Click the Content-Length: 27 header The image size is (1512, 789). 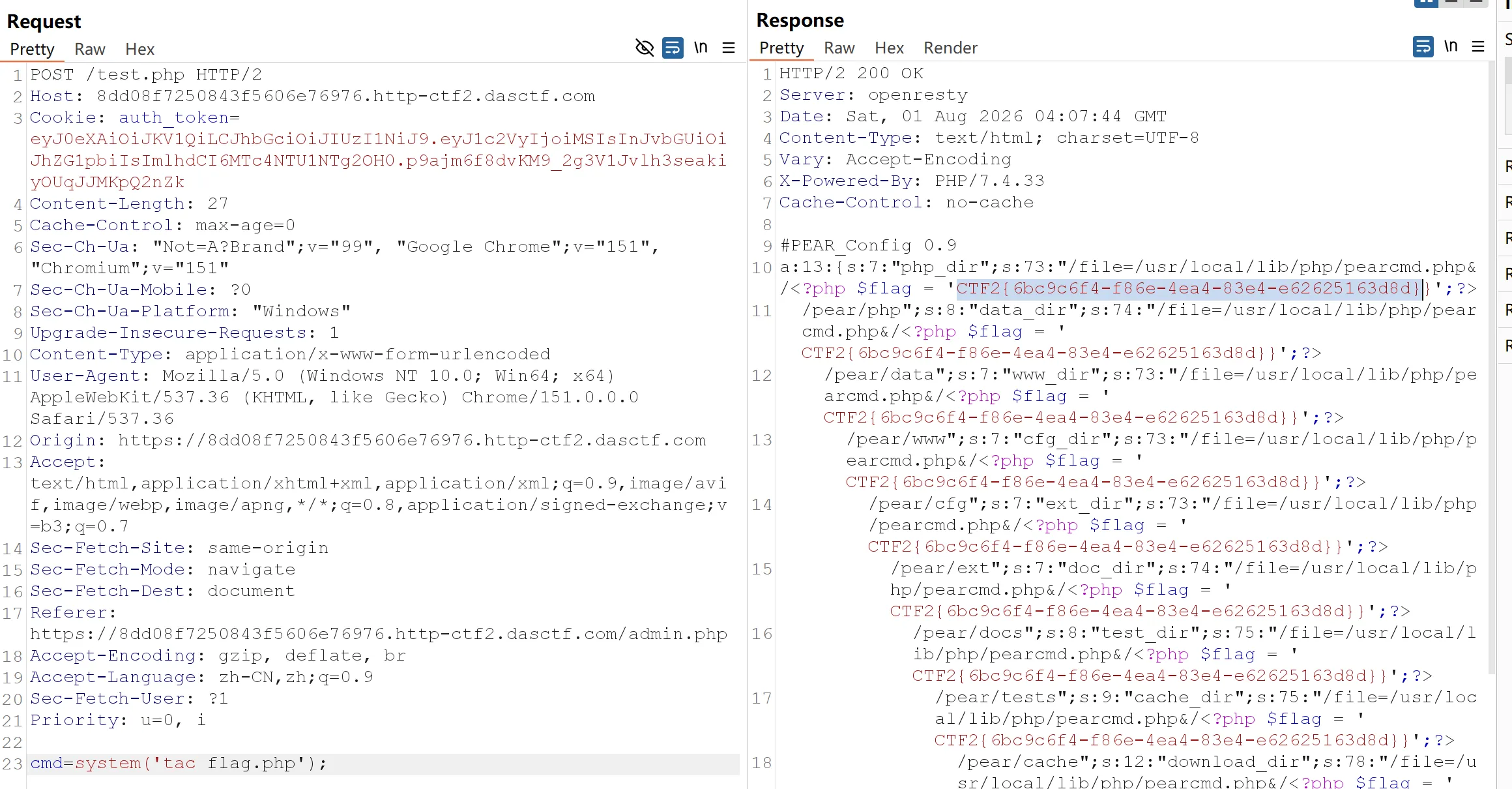pyautogui.click(x=129, y=204)
